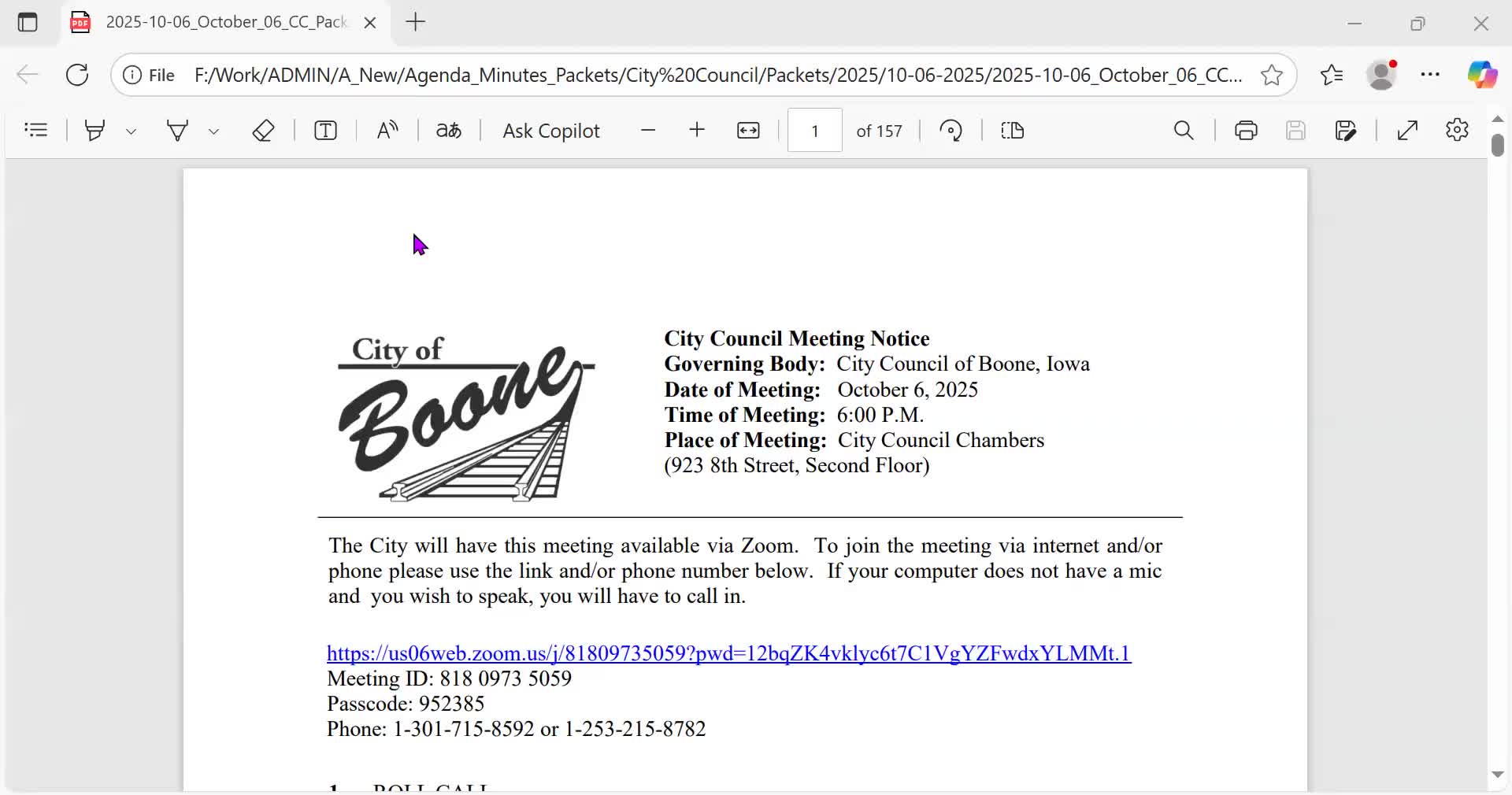Open Settings and more menu
The width and height of the screenshot is (1512, 795).
[1431, 75]
